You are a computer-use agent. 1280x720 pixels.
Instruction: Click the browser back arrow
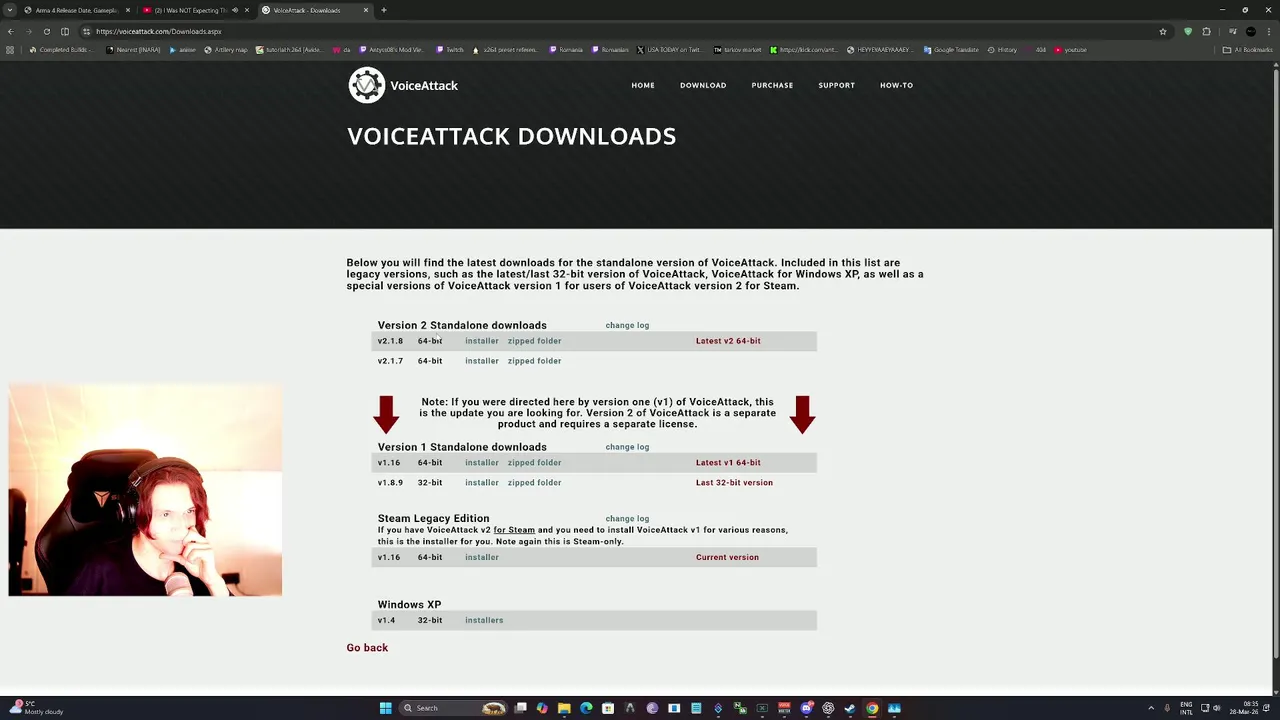tap(11, 31)
